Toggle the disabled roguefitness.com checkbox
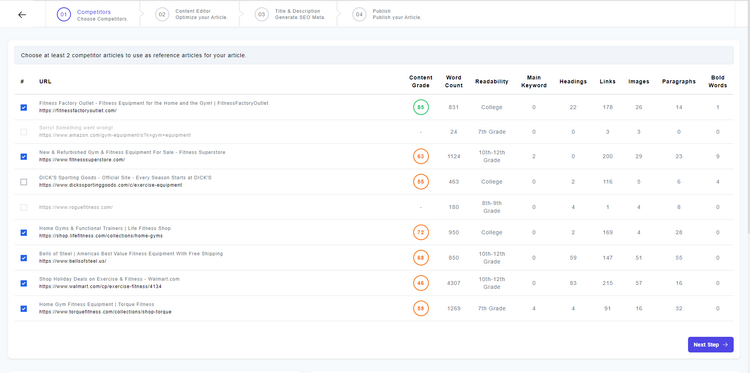 click(x=23, y=207)
